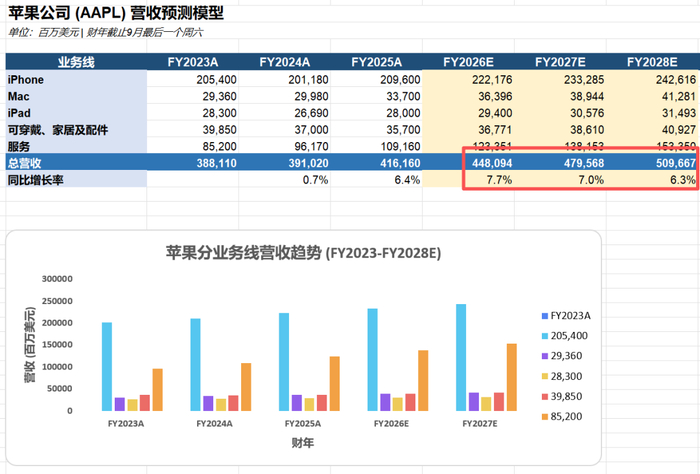Click the chart title text
700x474 pixels.
click(x=304, y=253)
